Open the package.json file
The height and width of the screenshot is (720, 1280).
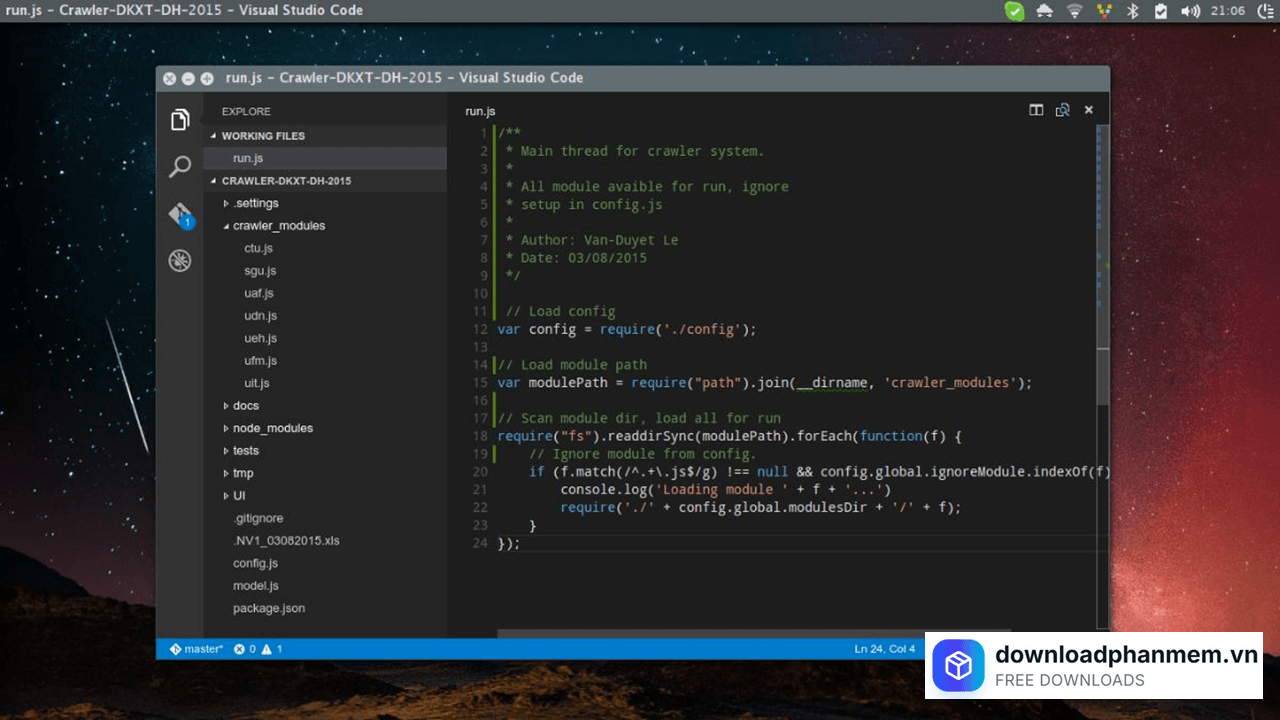click(x=268, y=608)
